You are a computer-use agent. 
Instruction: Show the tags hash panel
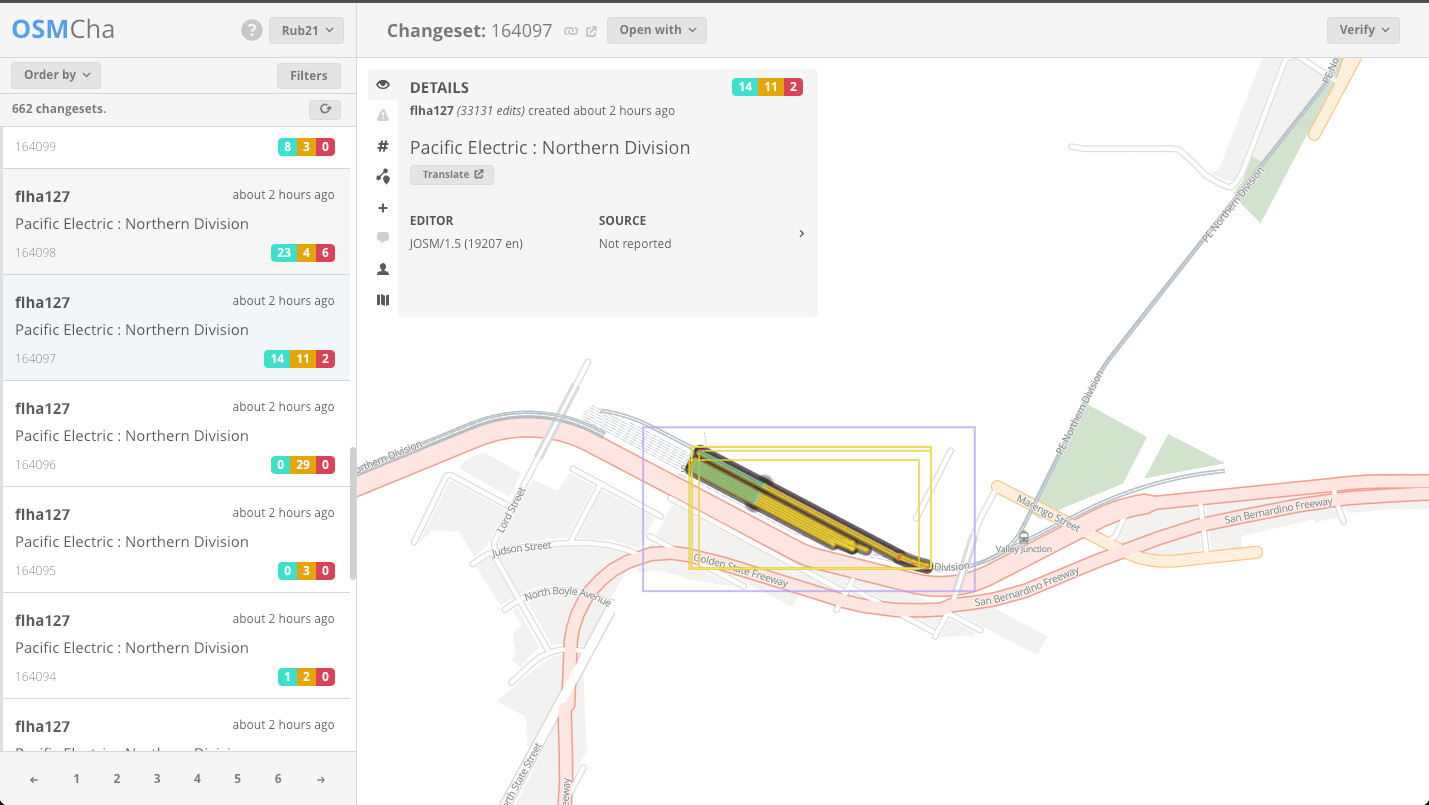[383, 146]
